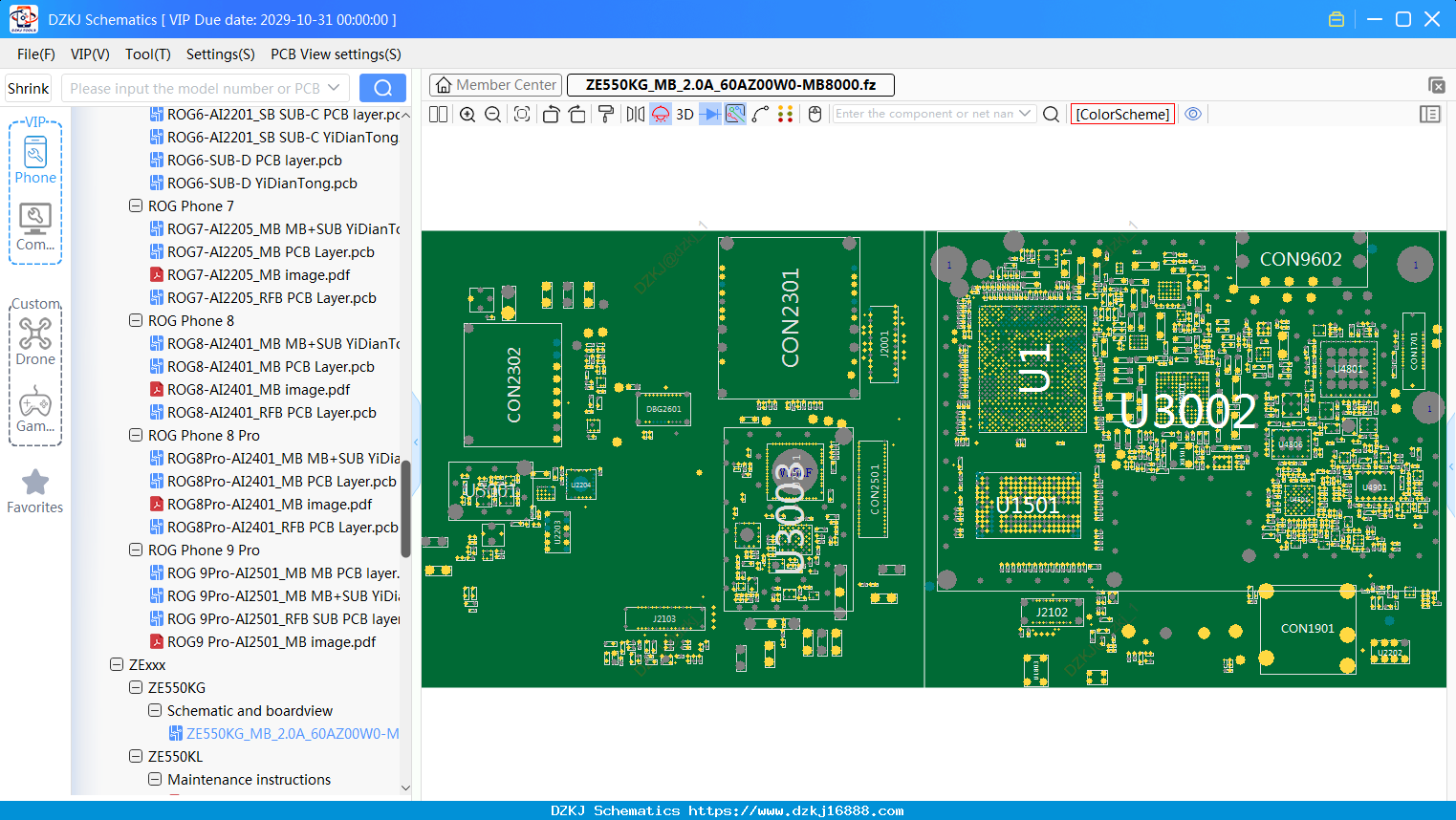
Task: Open the Tool(T) menu
Action: tap(148, 54)
